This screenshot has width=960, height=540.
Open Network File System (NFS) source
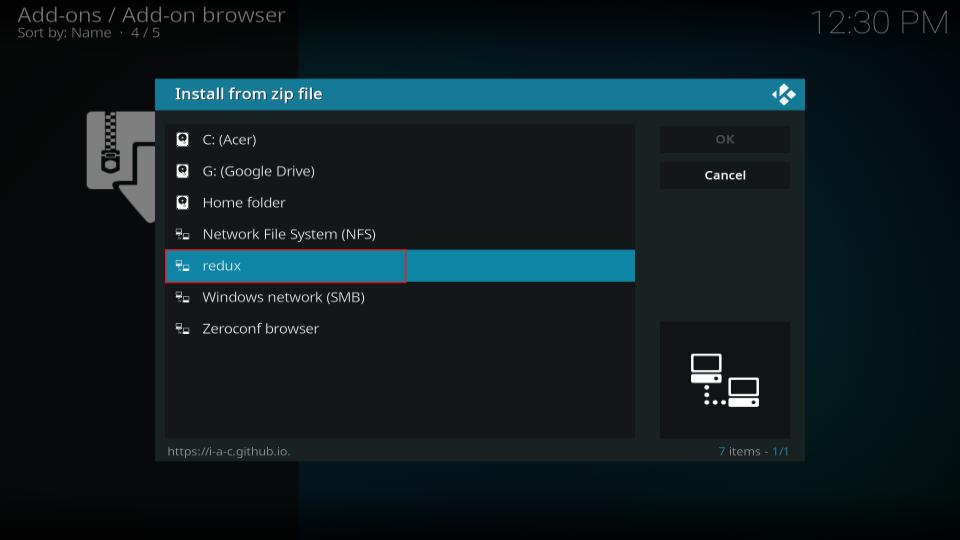400,234
